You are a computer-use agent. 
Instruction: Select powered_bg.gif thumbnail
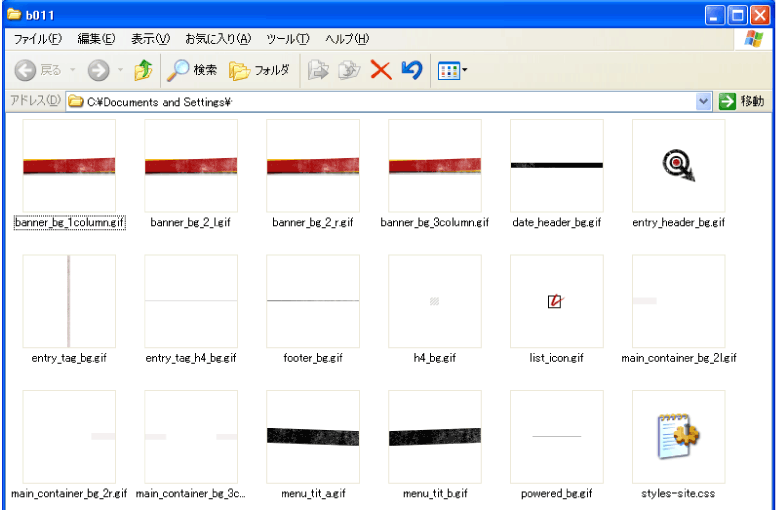(x=557, y=436)
